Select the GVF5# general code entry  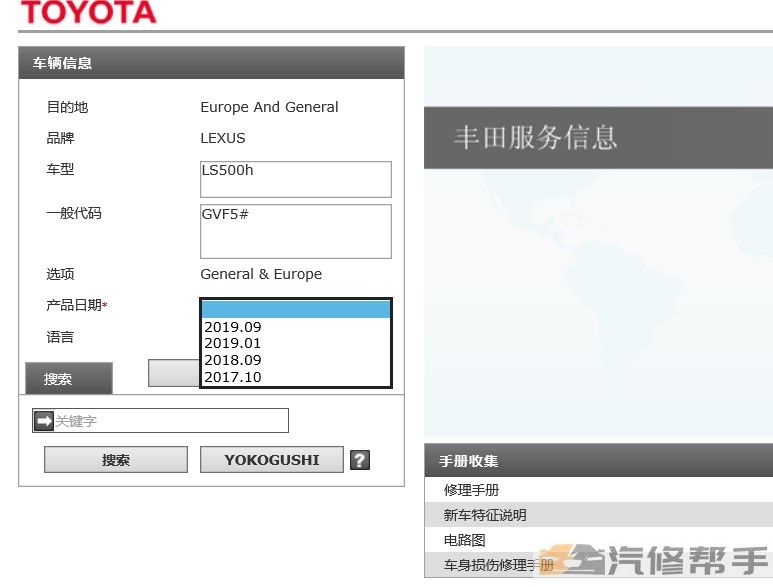[x=225, y=214]
